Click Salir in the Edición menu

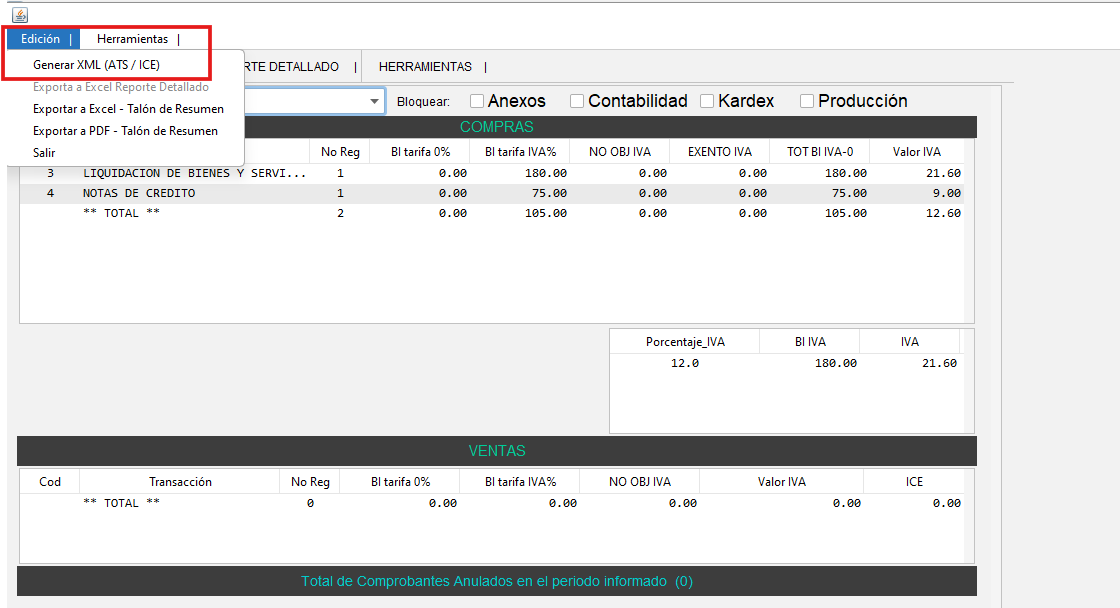coord(44,153)
